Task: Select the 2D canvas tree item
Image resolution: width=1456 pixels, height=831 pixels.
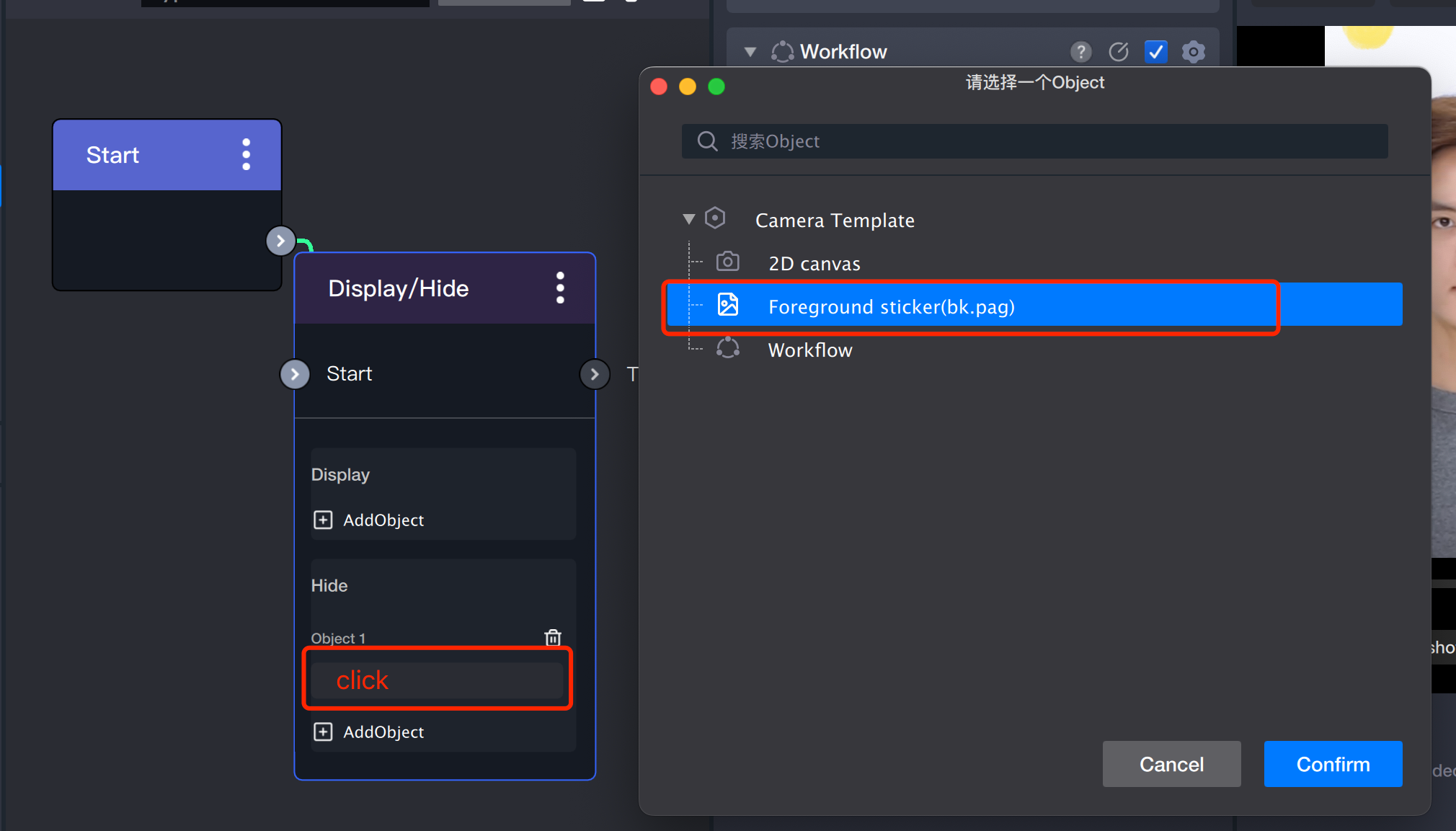Action: 814,264
